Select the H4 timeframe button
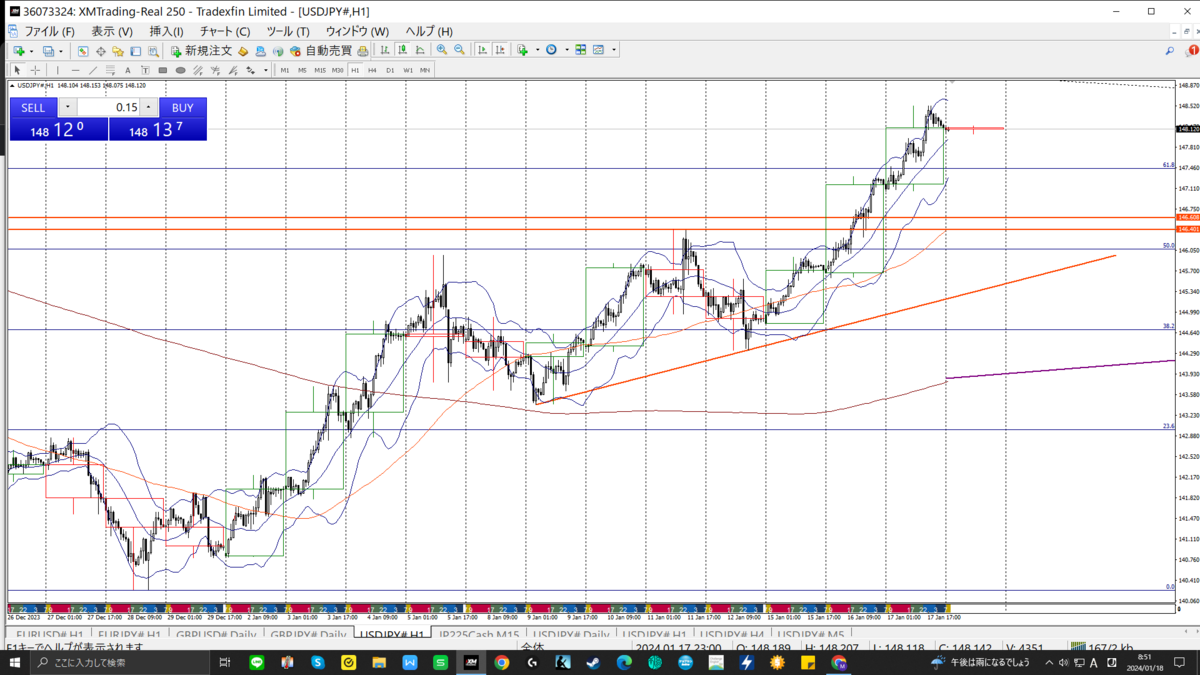This screenshot has height=675, width=1200. tap(372, 70)
